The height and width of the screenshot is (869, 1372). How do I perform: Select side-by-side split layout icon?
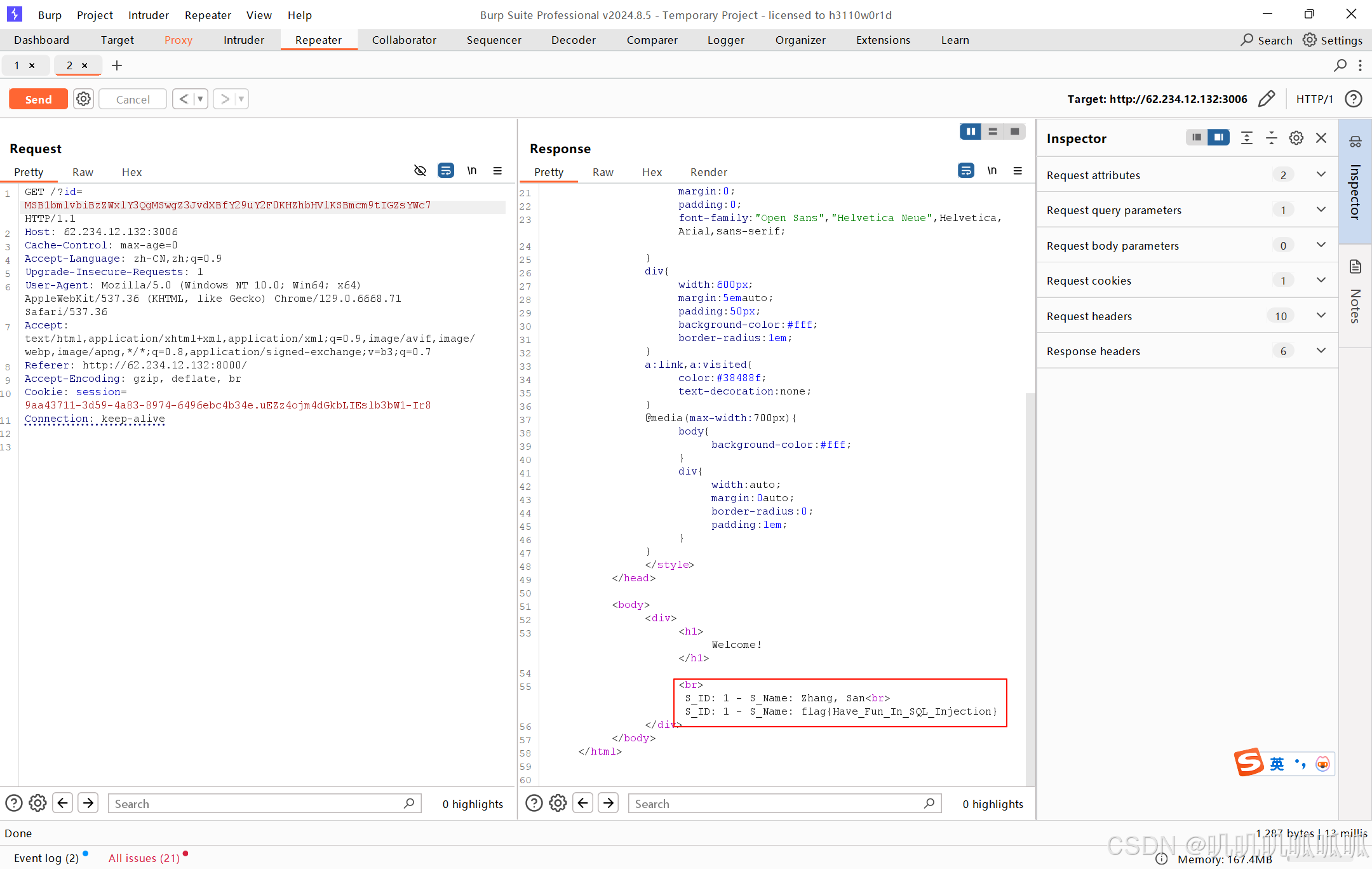pos(971,131)
